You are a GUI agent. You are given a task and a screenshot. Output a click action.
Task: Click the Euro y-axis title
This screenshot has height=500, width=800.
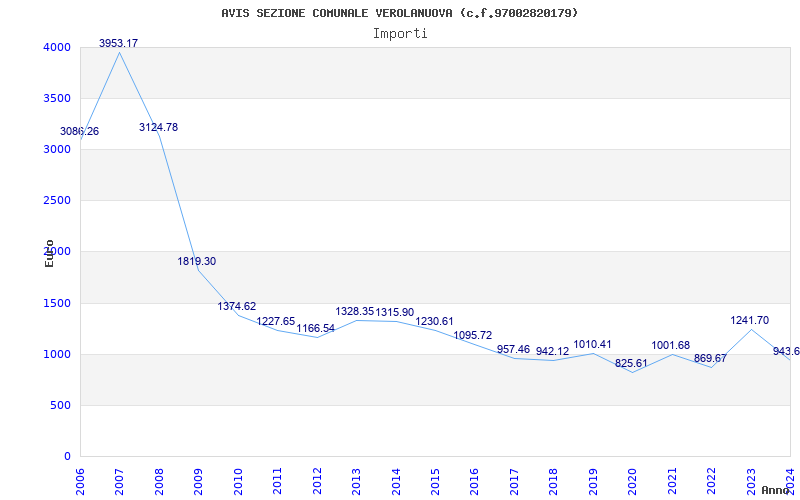(49, 254)
